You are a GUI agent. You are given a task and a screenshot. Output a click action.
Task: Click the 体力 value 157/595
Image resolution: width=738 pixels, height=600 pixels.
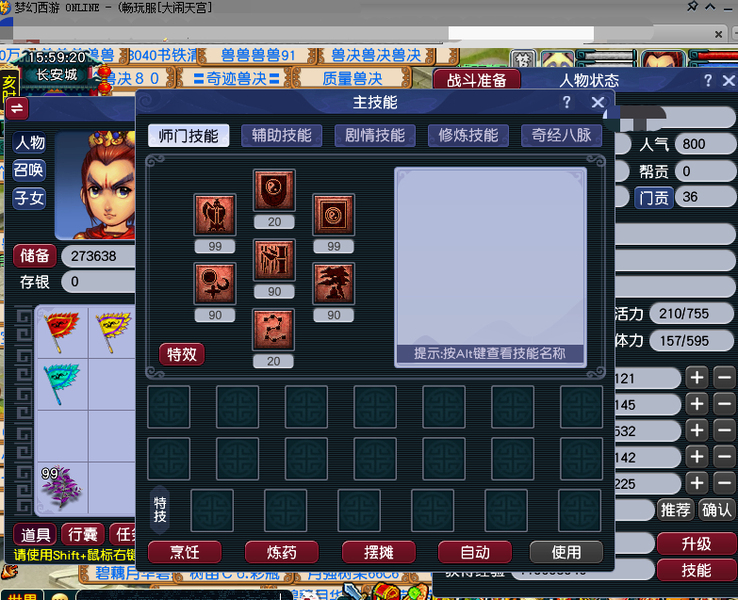pyautogui.click(x=692, y=341)
